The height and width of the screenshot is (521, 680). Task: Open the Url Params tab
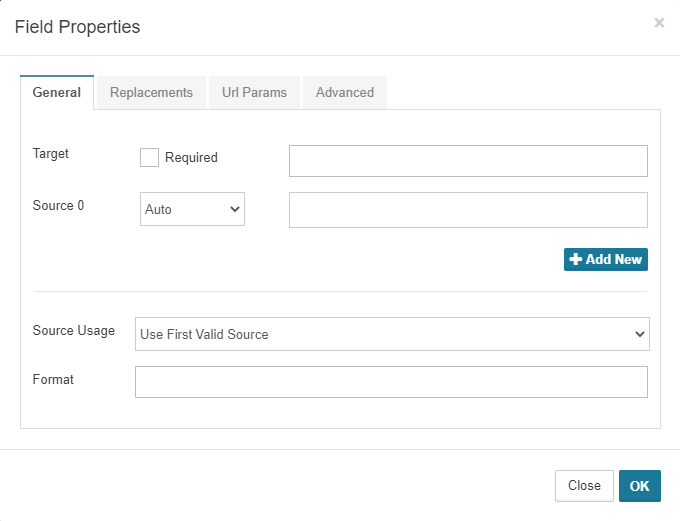coord(254,92)
